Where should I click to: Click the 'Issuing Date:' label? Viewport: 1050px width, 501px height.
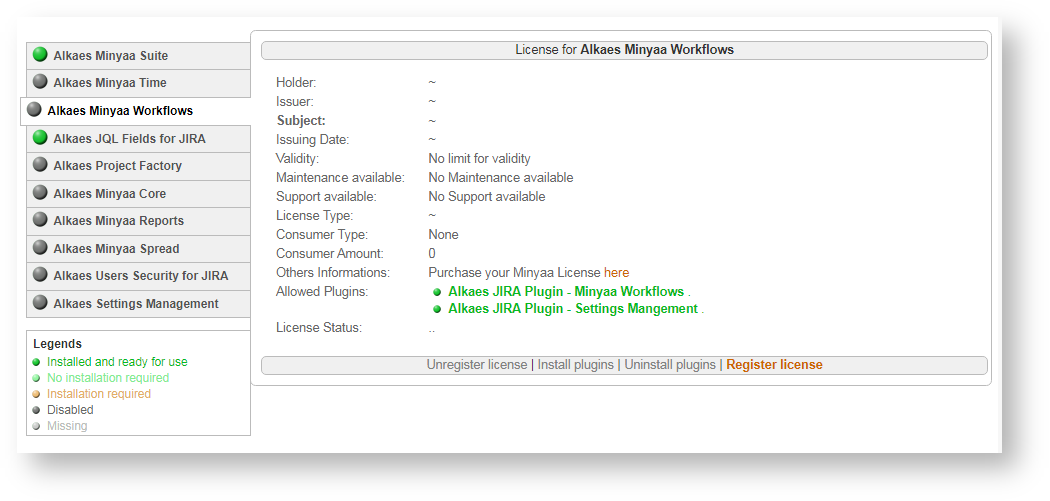pos(313,139)
